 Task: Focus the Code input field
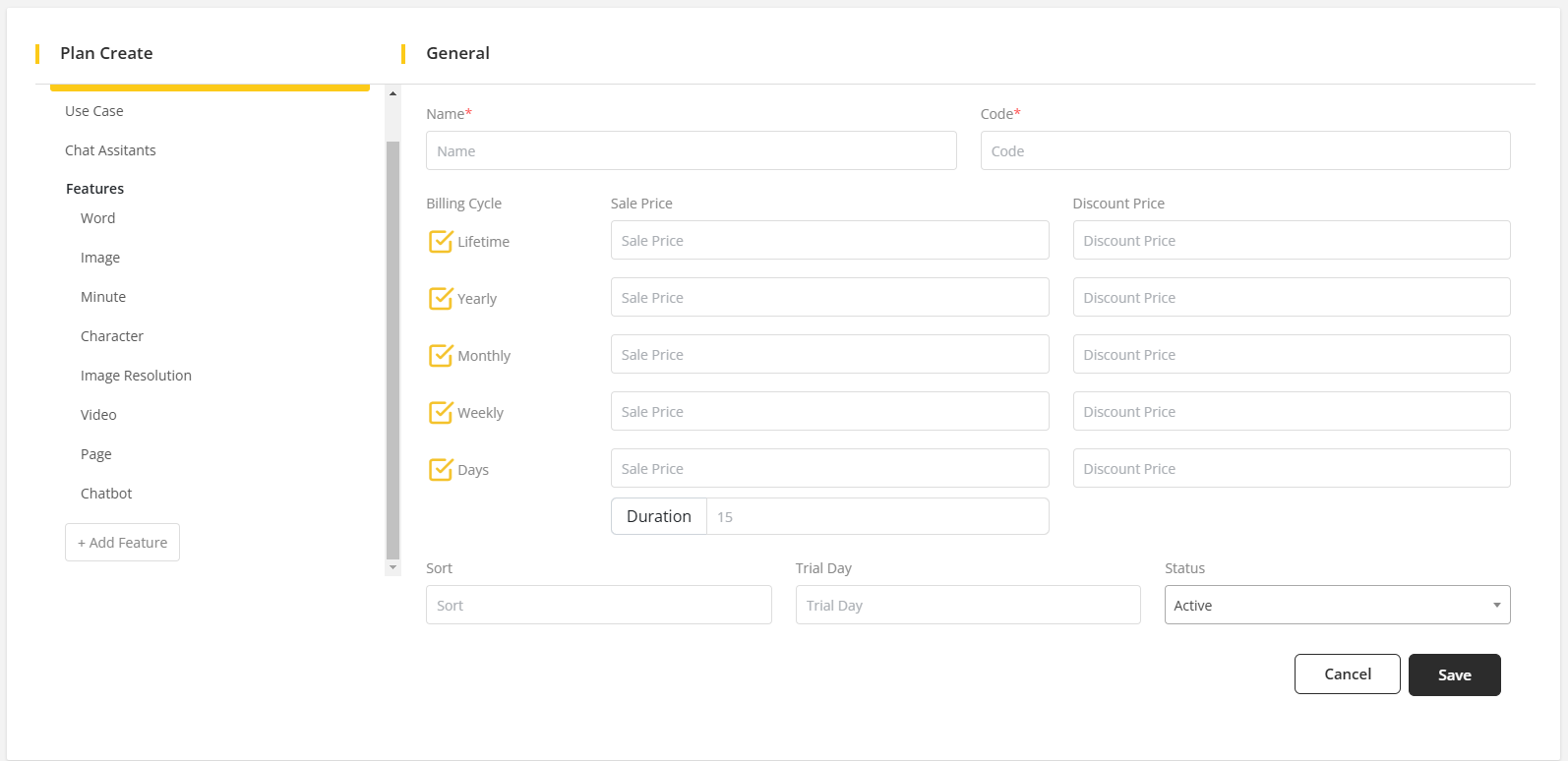(1244, 151)
